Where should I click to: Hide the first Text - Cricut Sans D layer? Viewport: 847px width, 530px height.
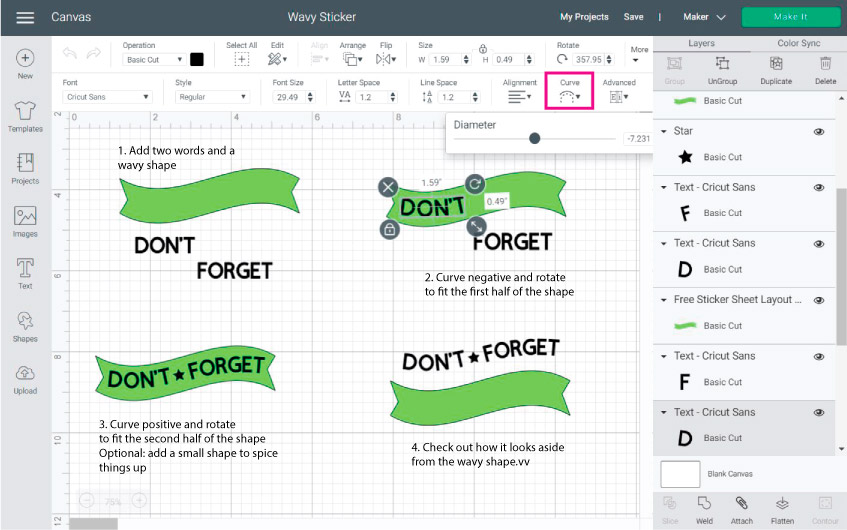819,244
